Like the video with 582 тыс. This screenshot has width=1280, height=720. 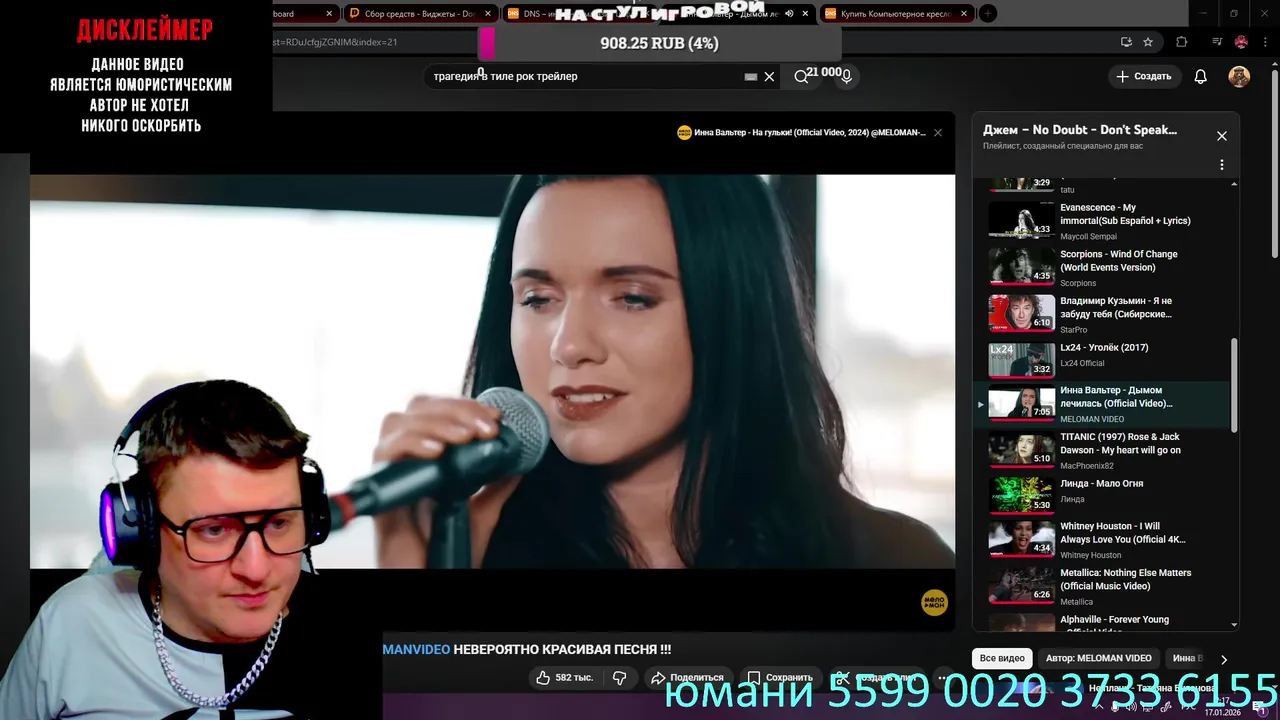(564, 677)
